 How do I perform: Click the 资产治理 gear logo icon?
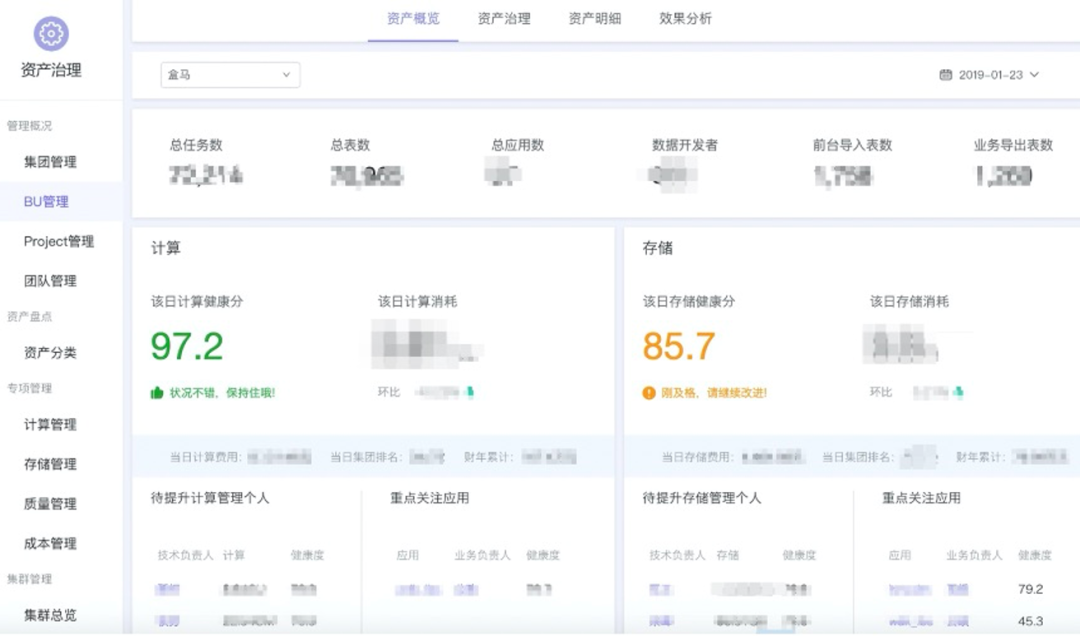tap(51, 34)
